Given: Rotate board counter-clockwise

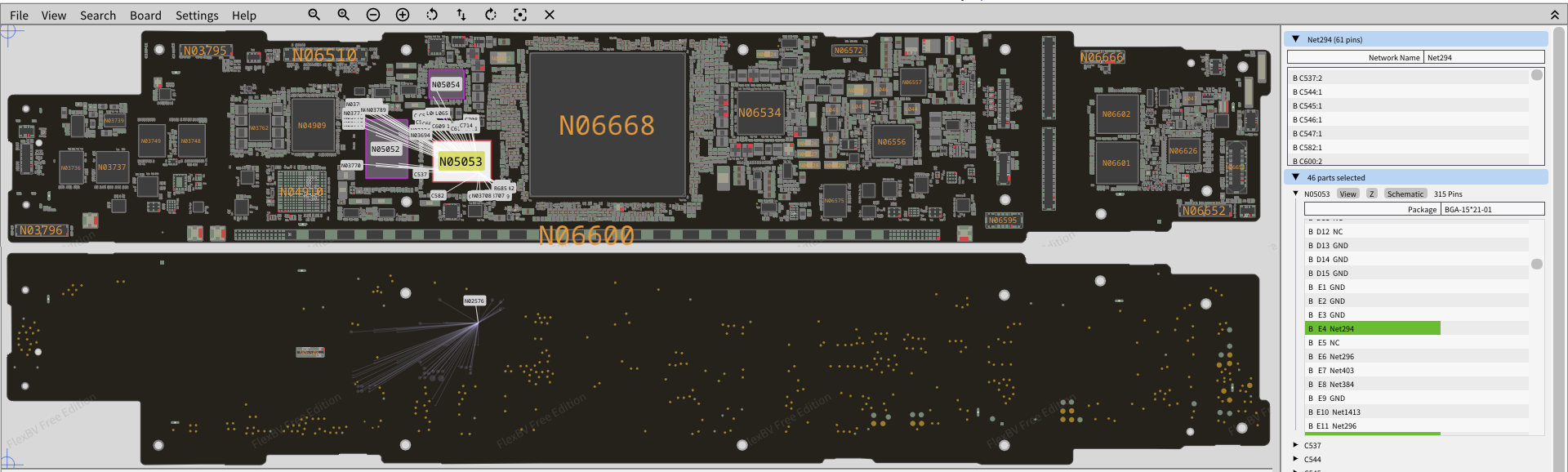Looking at the screenshot, I should coord(432,15).
